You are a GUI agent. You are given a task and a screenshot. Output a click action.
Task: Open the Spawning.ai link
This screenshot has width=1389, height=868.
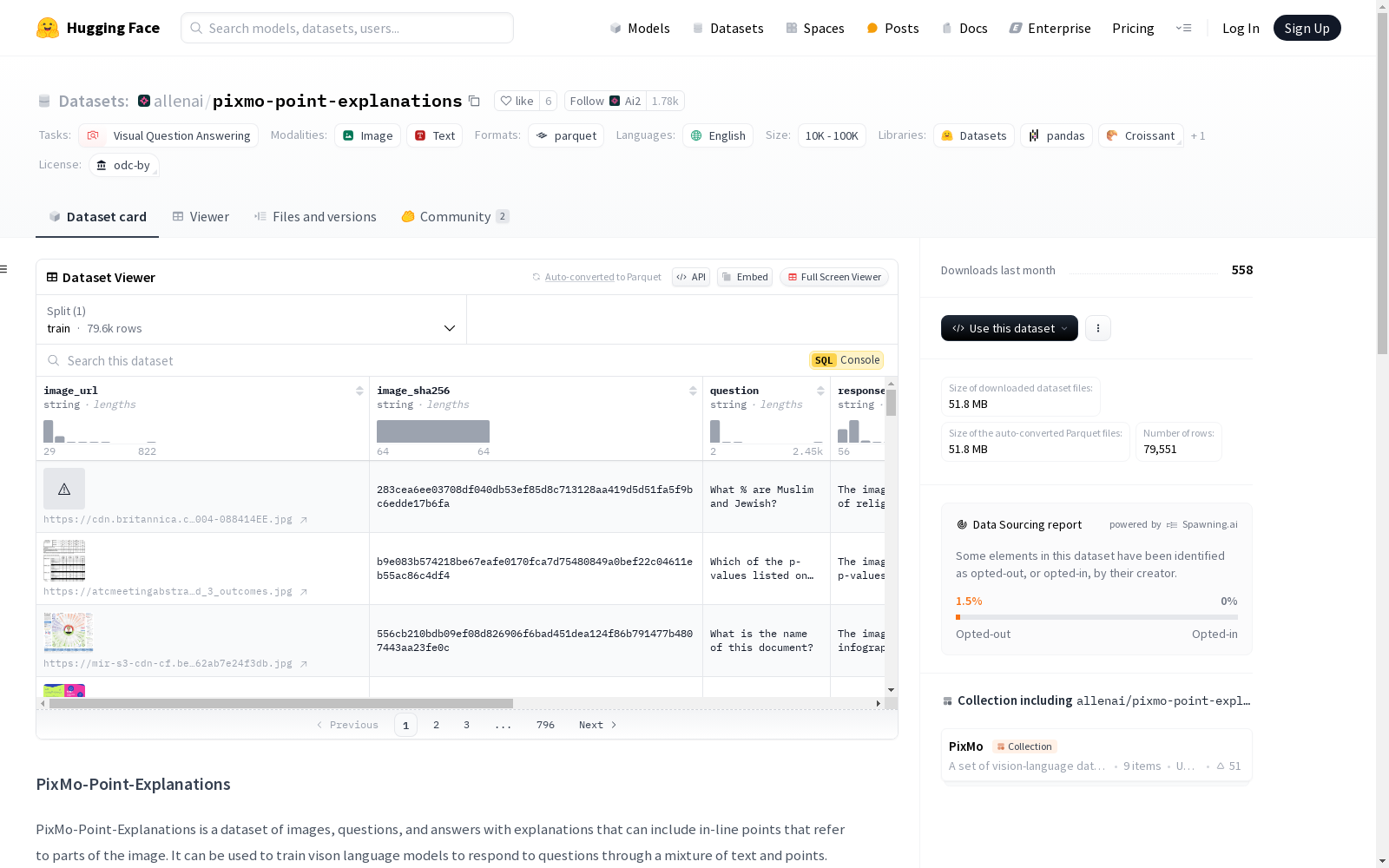(x=1202, y=524)
